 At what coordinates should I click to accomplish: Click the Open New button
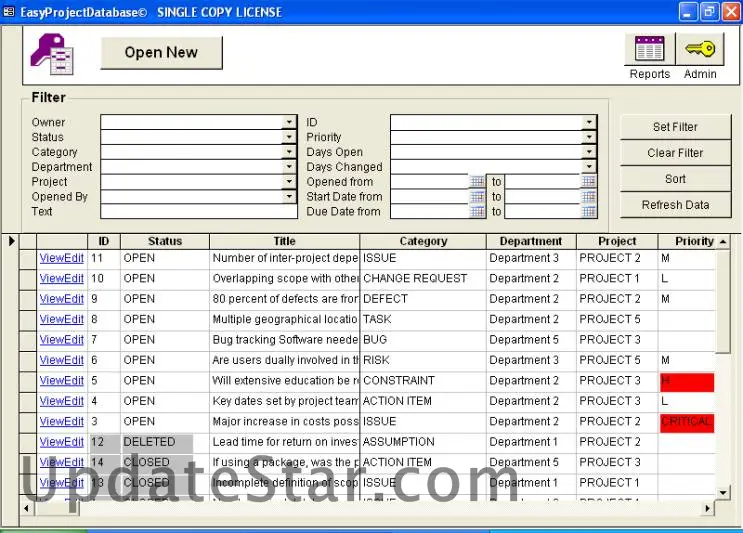161,53
